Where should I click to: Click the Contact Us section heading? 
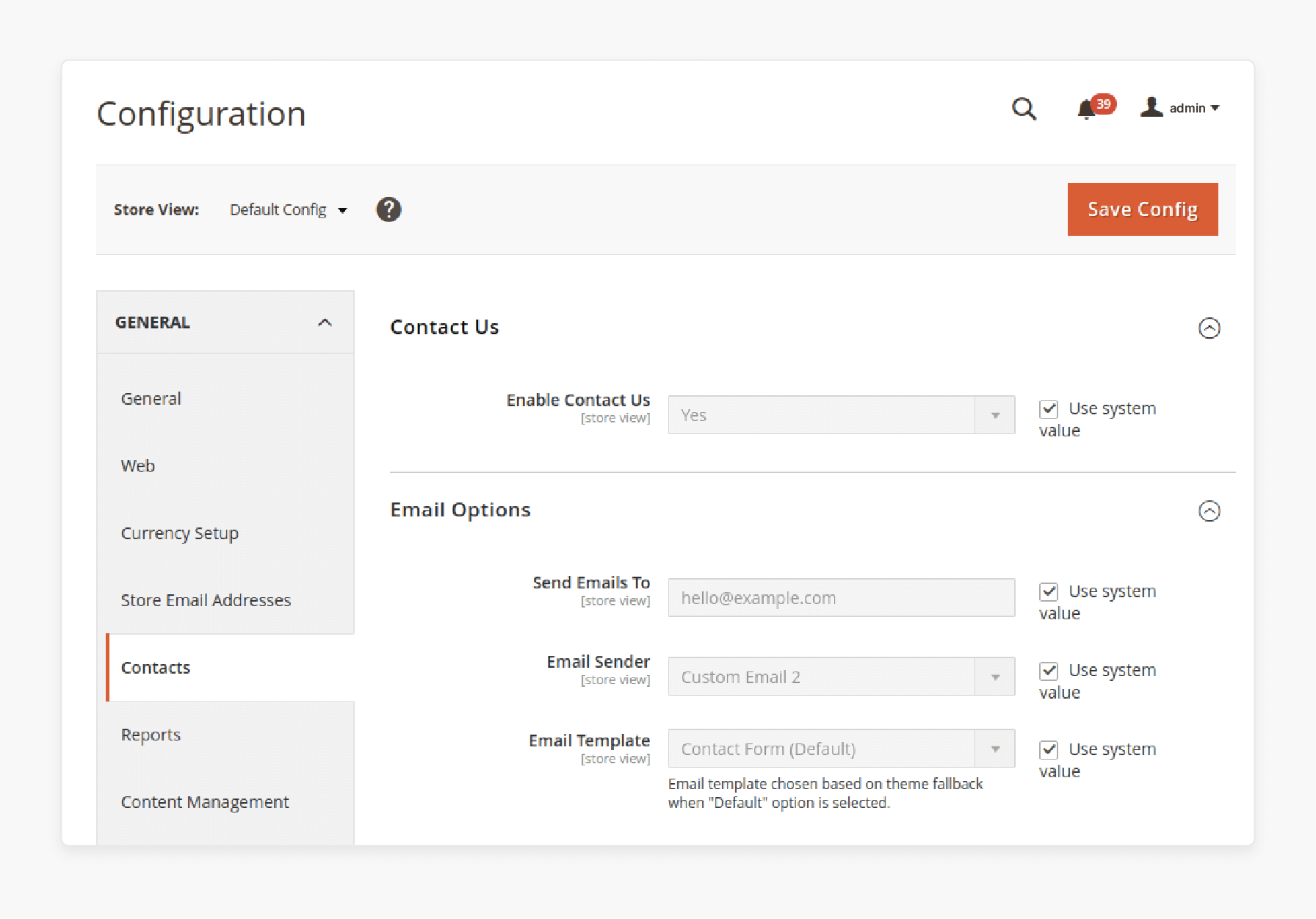pos(444,327)
